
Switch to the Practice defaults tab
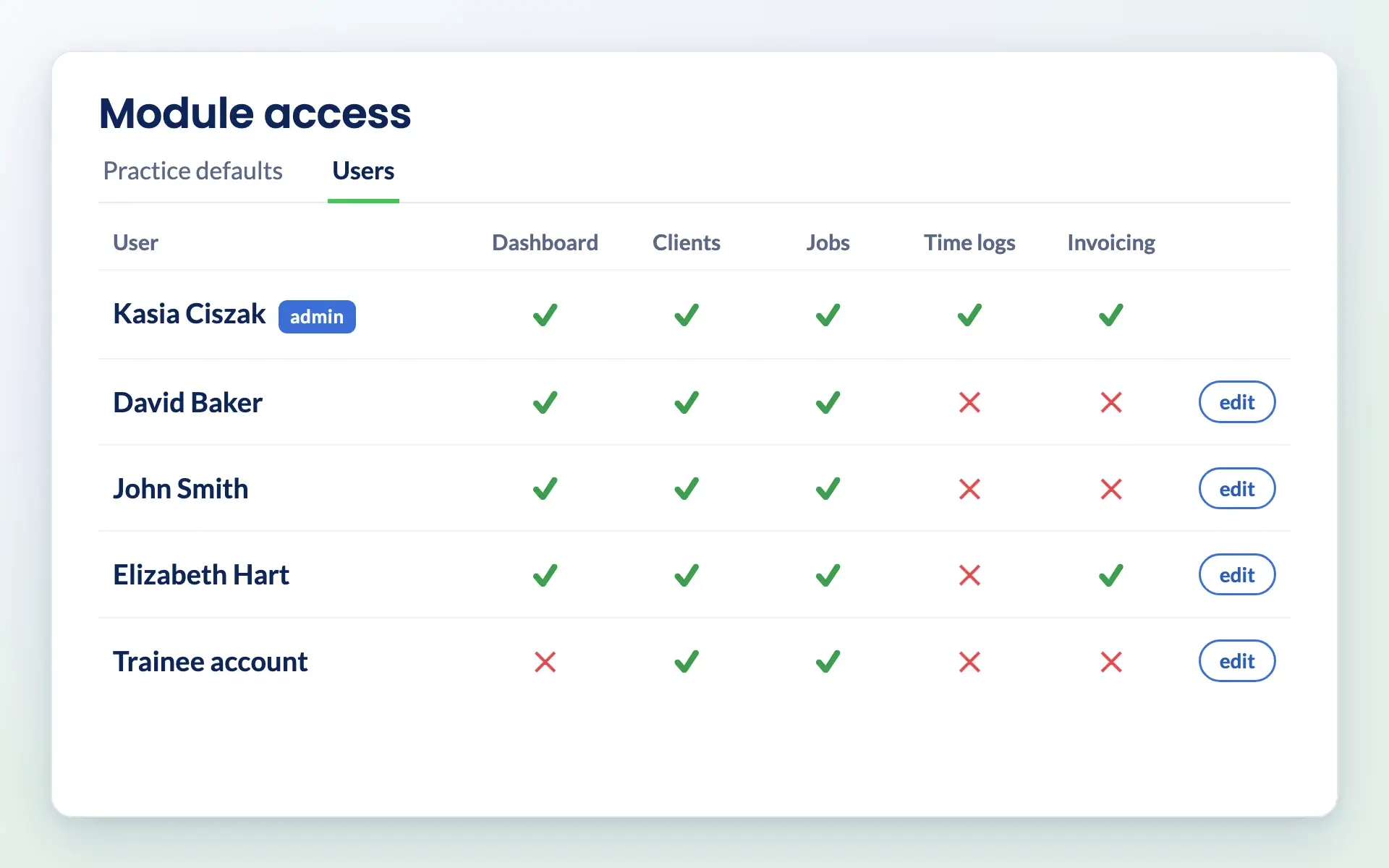tap(192, 171)
